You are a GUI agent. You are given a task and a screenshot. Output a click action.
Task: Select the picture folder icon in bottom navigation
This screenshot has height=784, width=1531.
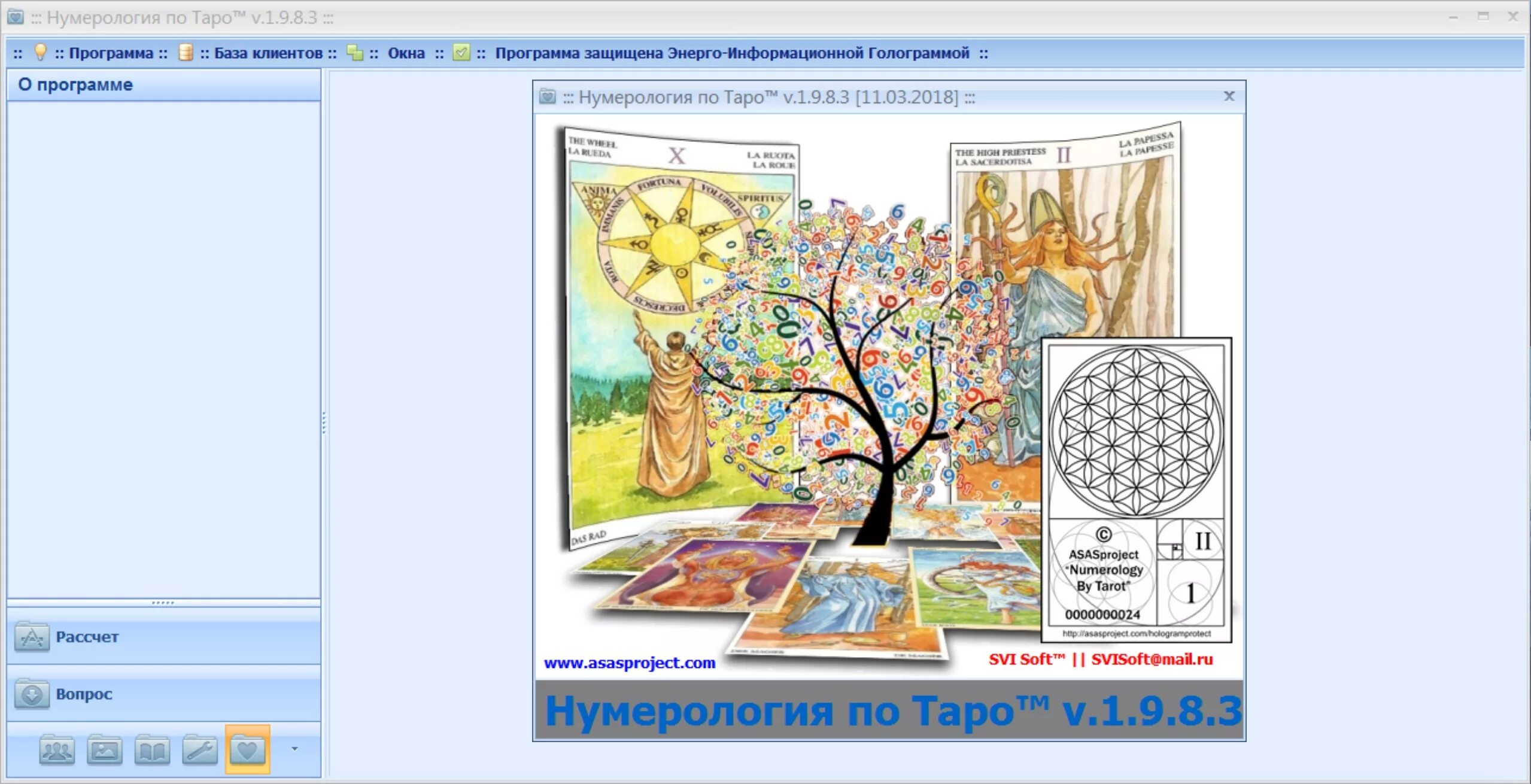pos(105,749)
